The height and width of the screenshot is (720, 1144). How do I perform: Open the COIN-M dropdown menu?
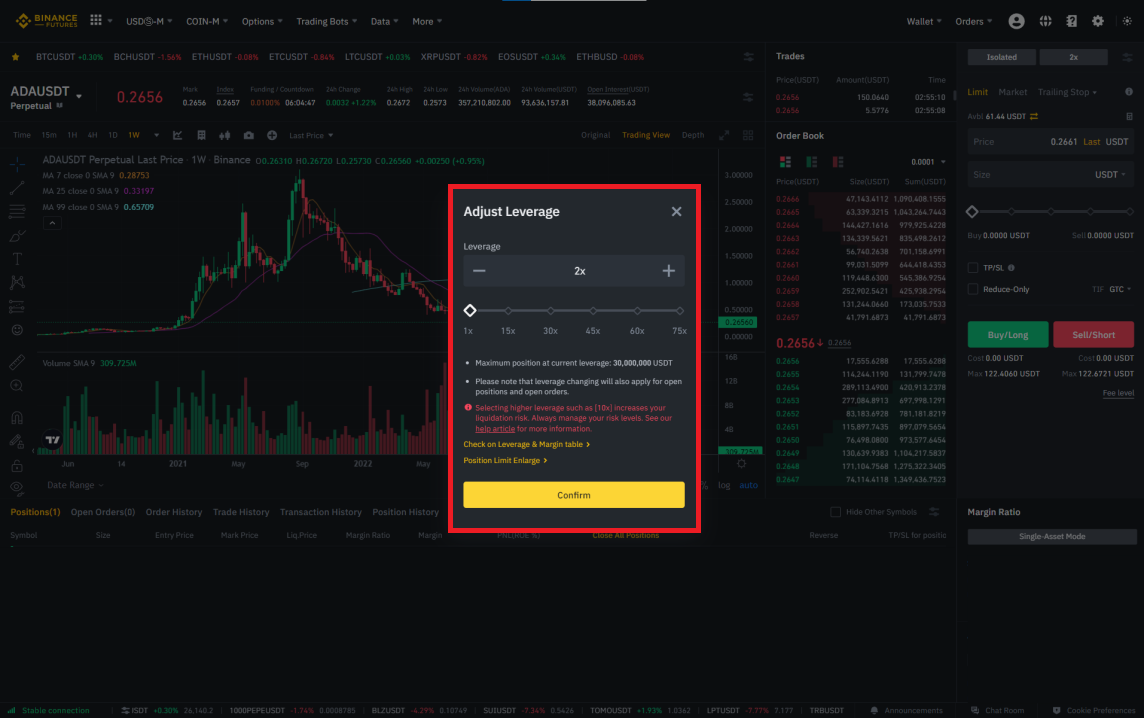206,21
